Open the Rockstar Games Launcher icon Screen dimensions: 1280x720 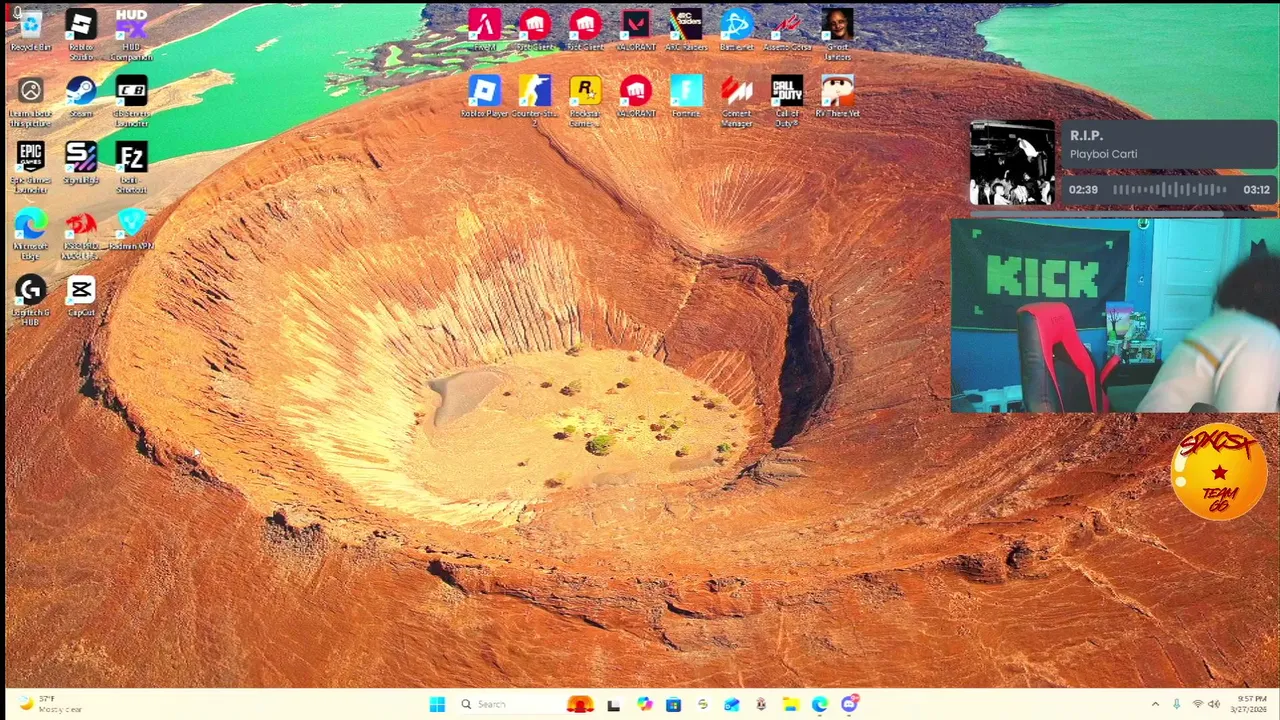[x=585, y=101]
